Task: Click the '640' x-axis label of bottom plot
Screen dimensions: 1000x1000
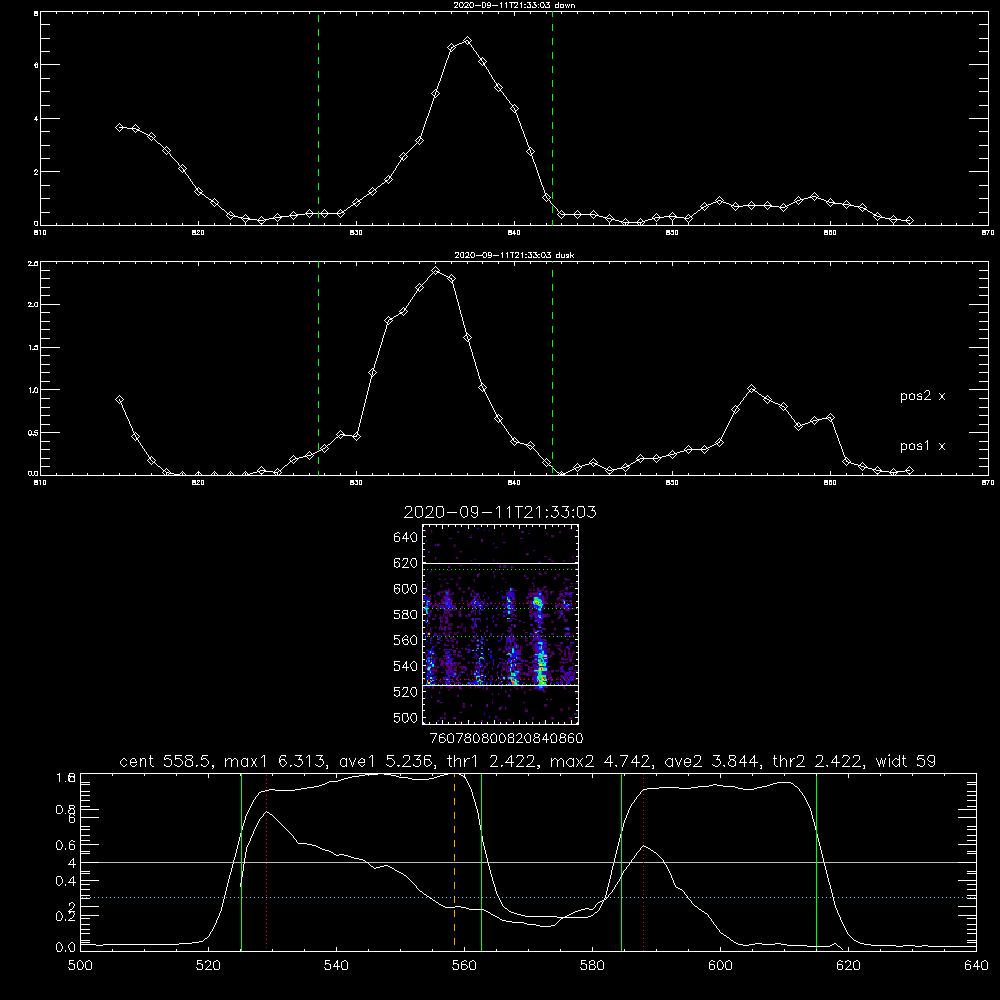Action: 976,966
